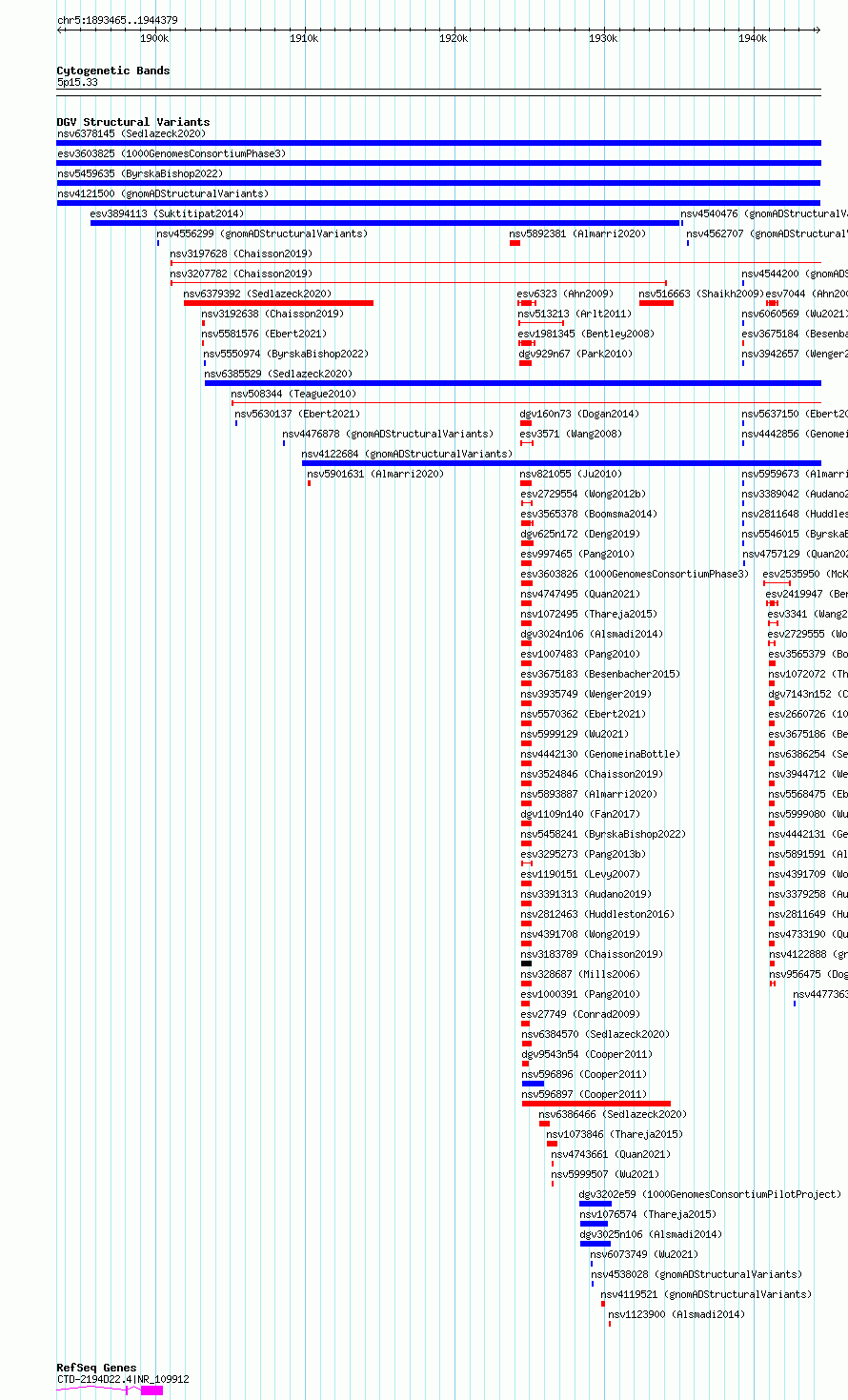The image size is (848, 1400).
Task: Open the CTD-2194D22.4|NR_109912 gene label
Action: pyautogui.click(x=123, y=1379)
